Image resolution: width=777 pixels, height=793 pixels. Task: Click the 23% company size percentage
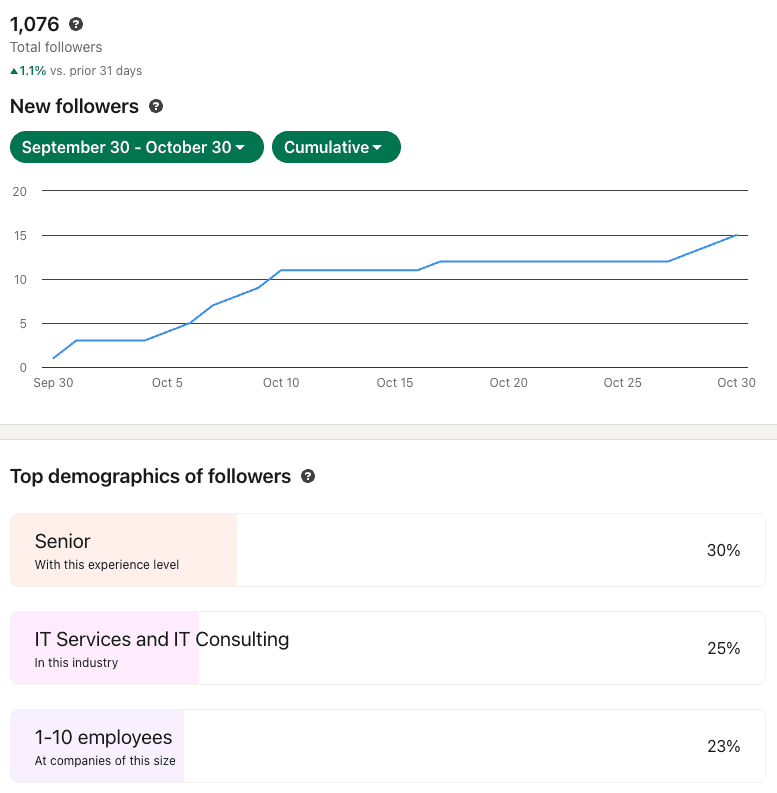pyautogui.click(x=723, y=746)
